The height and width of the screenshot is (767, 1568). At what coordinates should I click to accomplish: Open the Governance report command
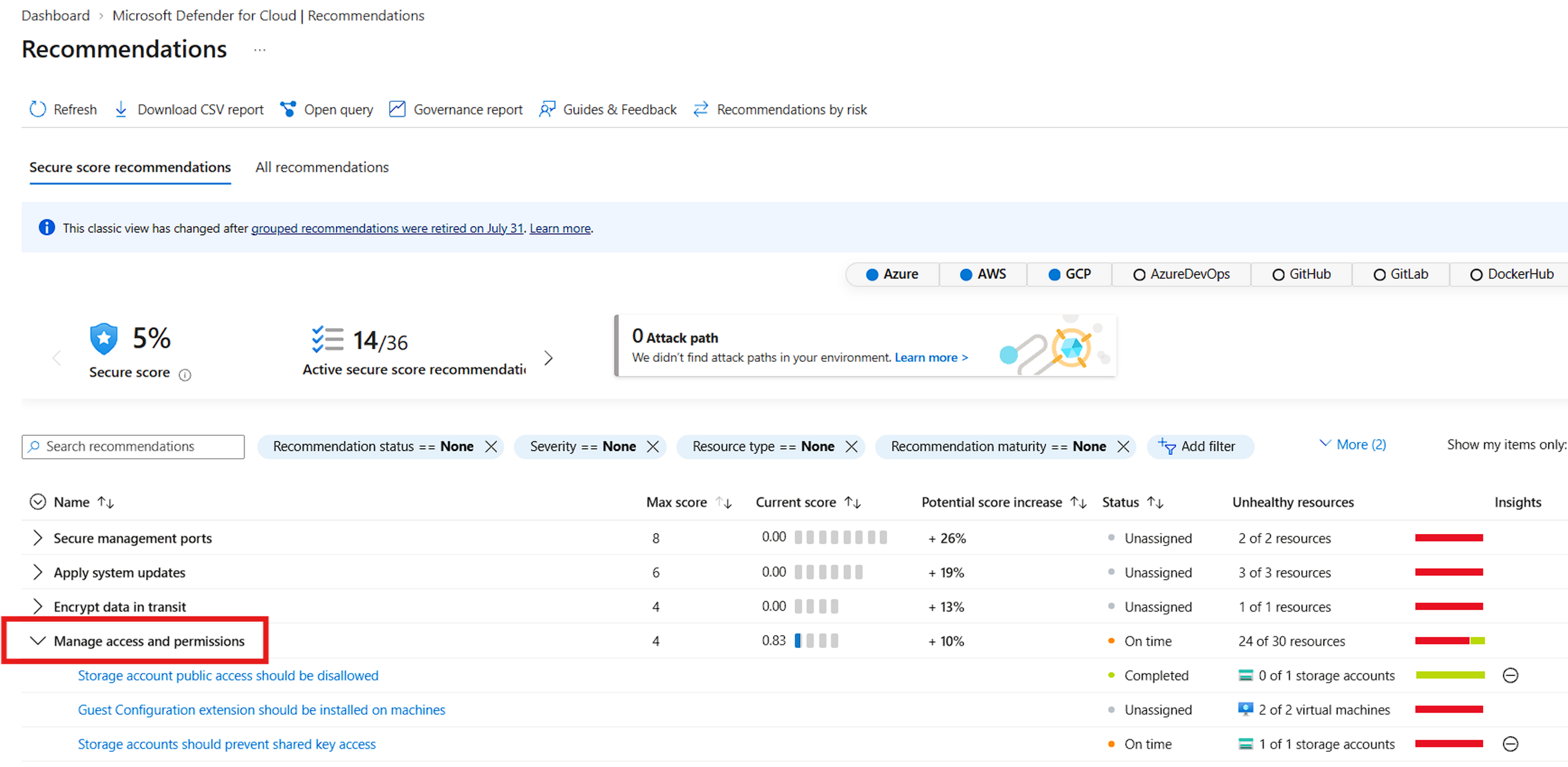click(456, 109)
